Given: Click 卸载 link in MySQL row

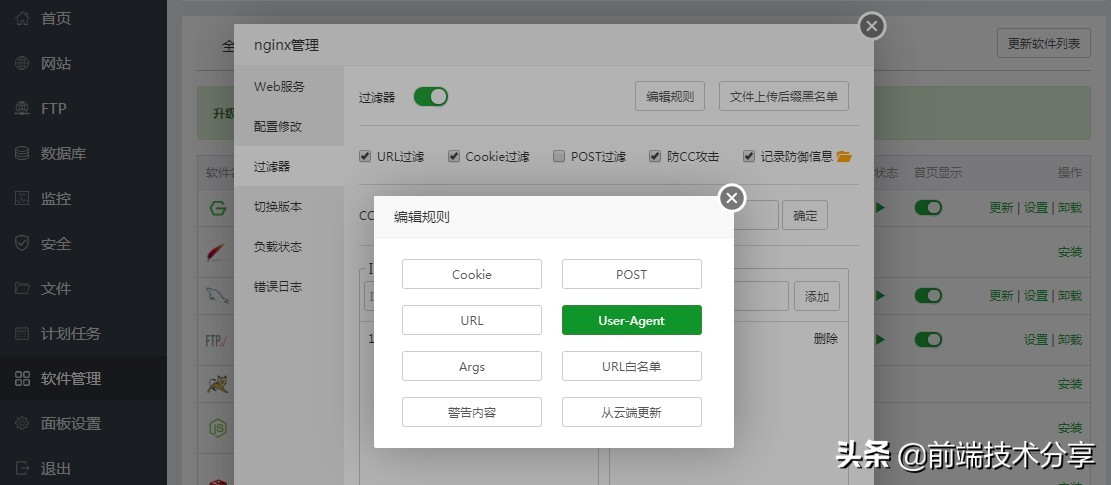Looking at the screenshot, I should [x=1070, y=295].
